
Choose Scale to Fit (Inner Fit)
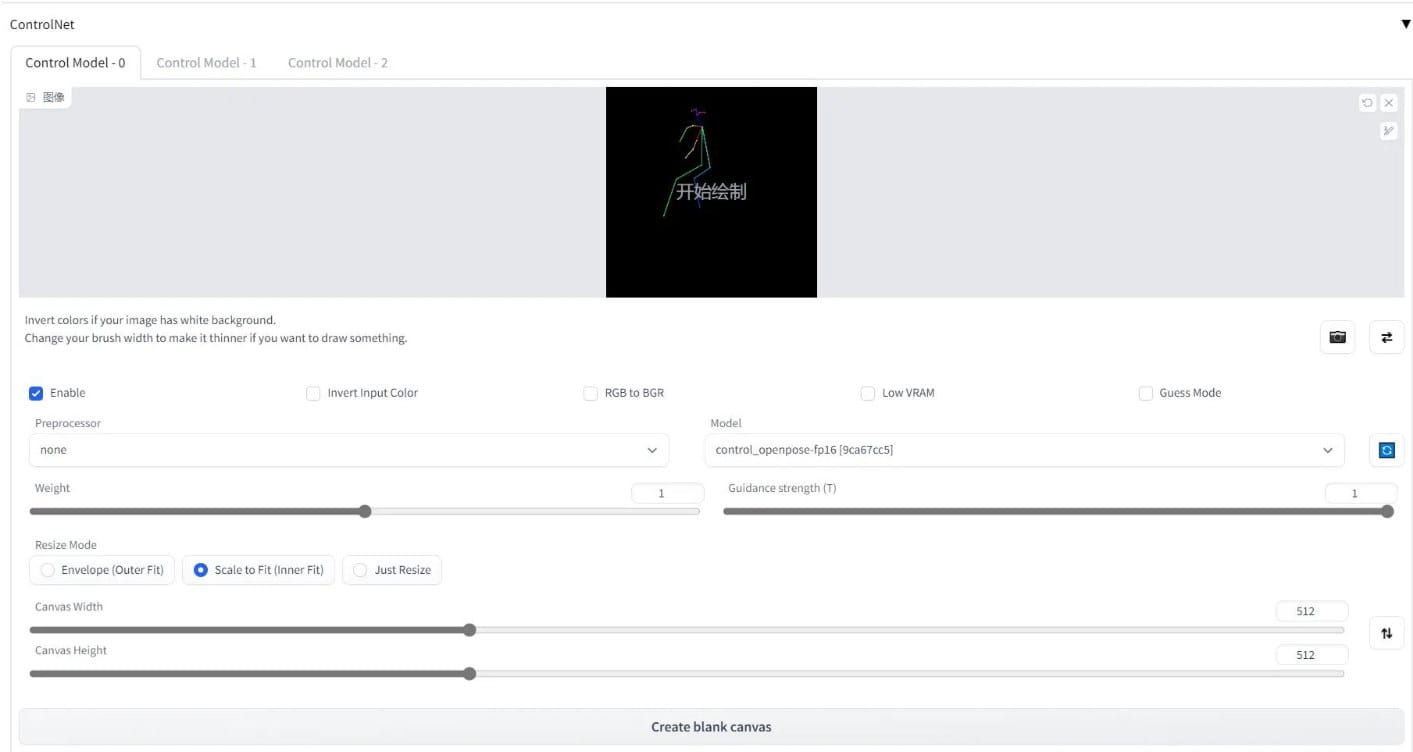[x=258, y=570]
